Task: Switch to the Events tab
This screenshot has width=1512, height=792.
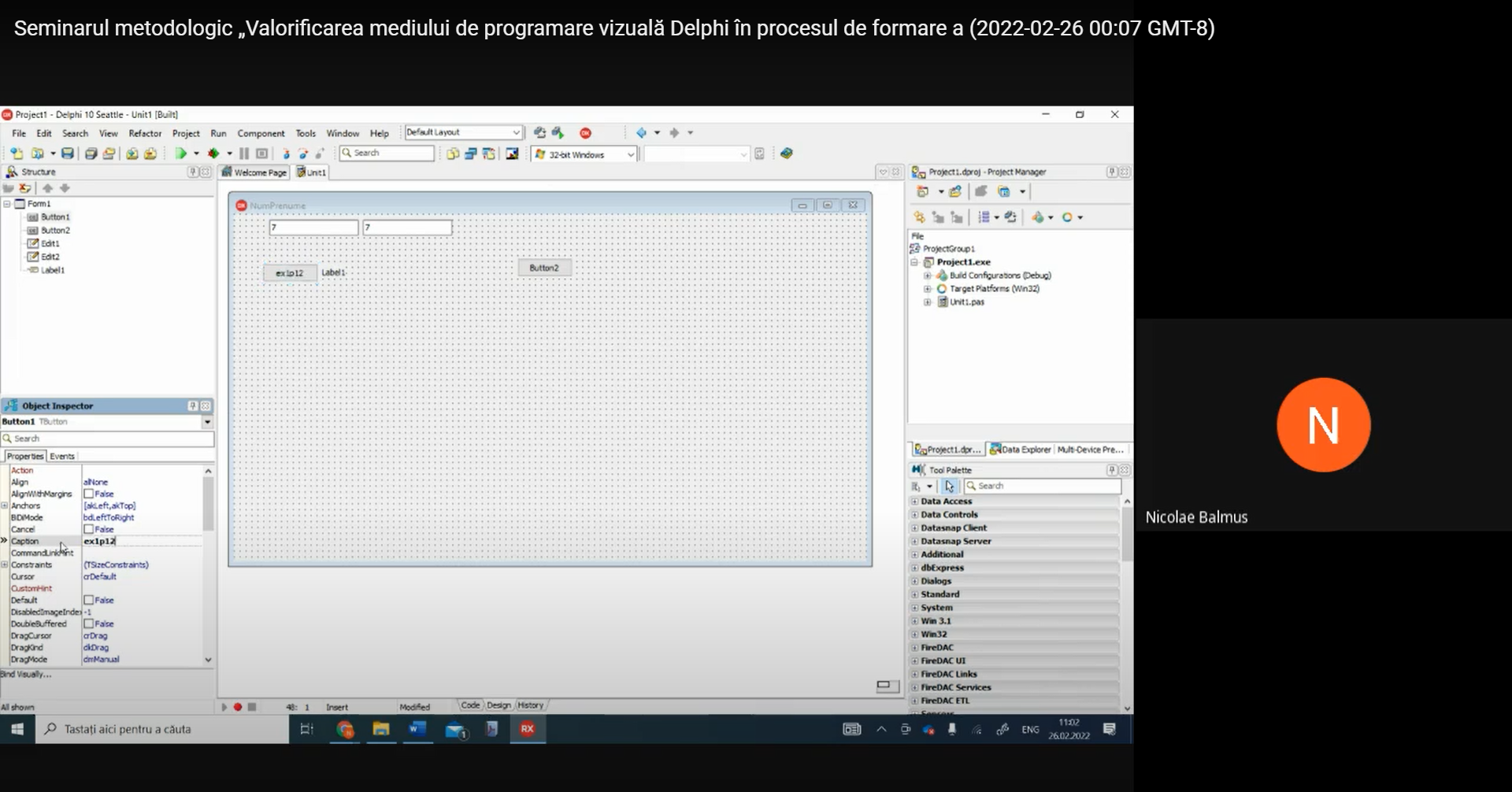Action: 62,457
